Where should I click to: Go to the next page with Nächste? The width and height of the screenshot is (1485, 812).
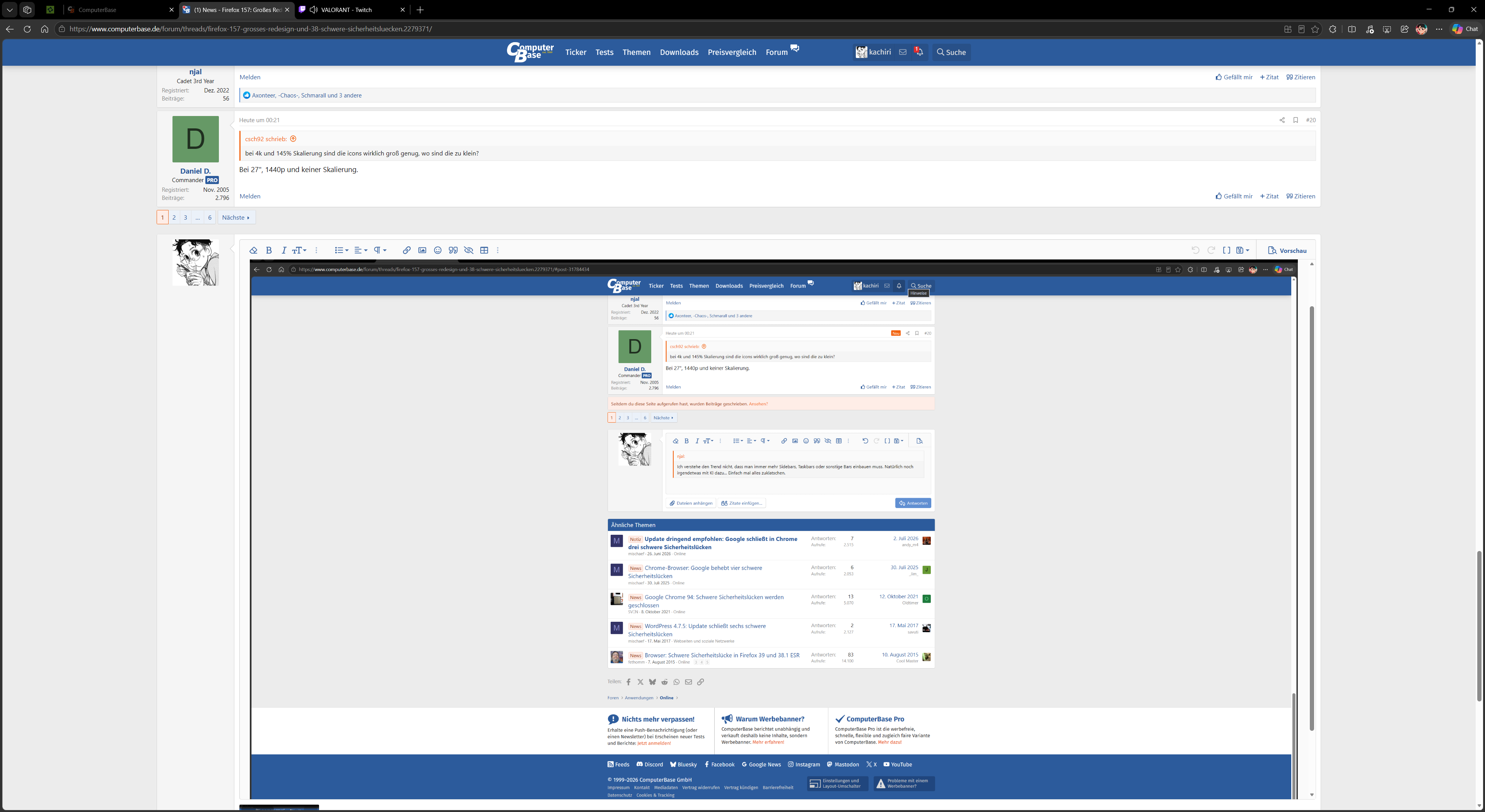(x=236, y=217)
